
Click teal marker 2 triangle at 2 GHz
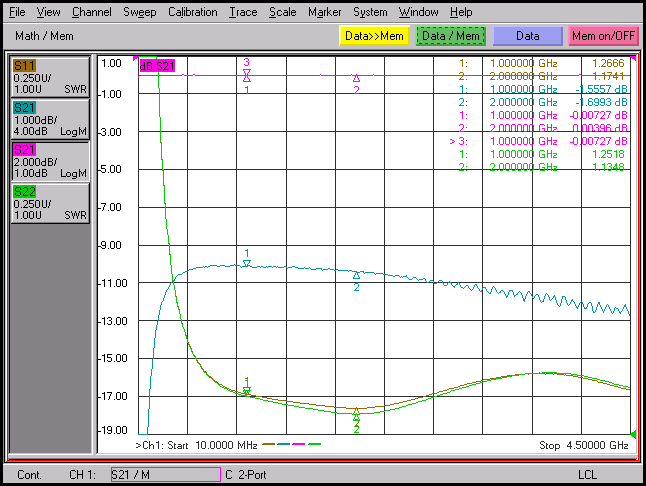[x=356, y=275]
